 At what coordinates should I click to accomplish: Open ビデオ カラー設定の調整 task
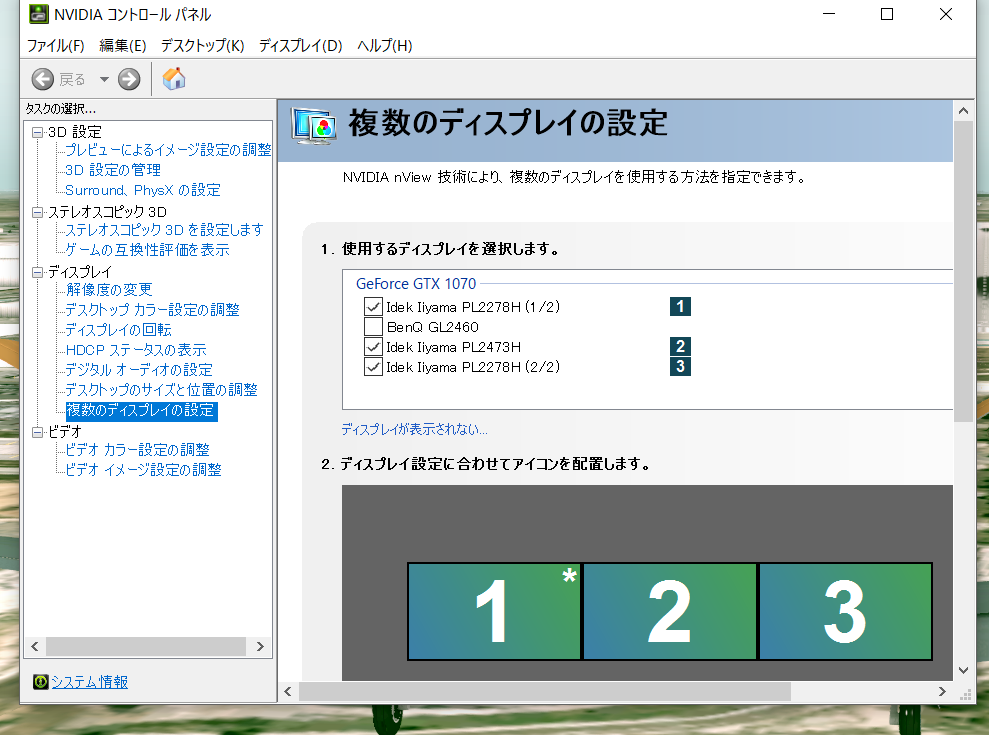click(138, 450)
